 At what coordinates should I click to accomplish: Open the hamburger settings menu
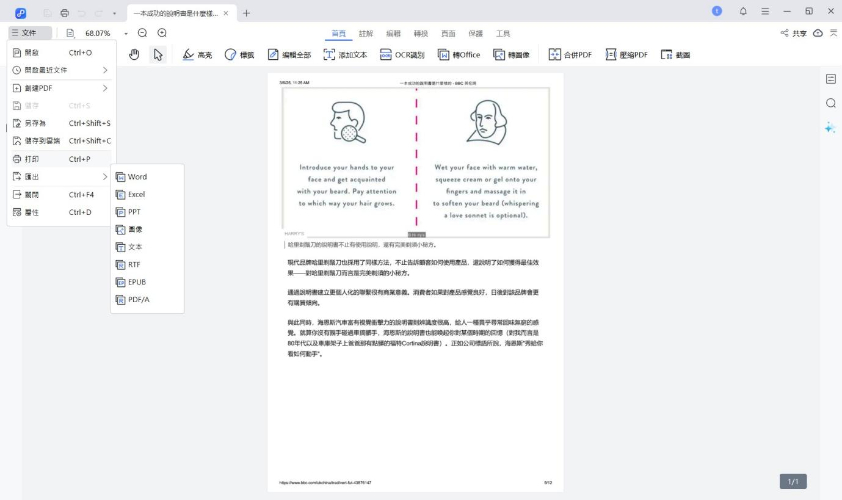tap(765, 11)
